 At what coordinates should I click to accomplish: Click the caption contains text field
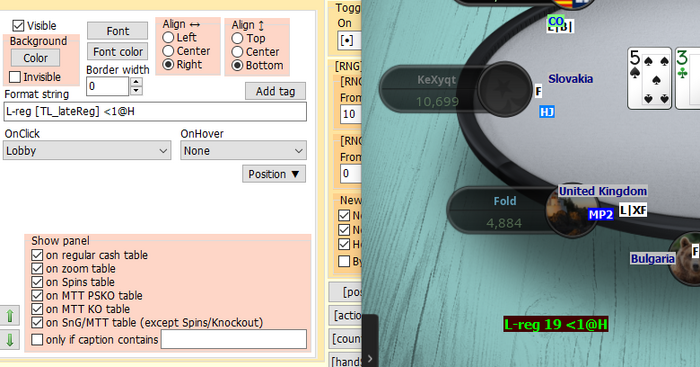(233, 339)
